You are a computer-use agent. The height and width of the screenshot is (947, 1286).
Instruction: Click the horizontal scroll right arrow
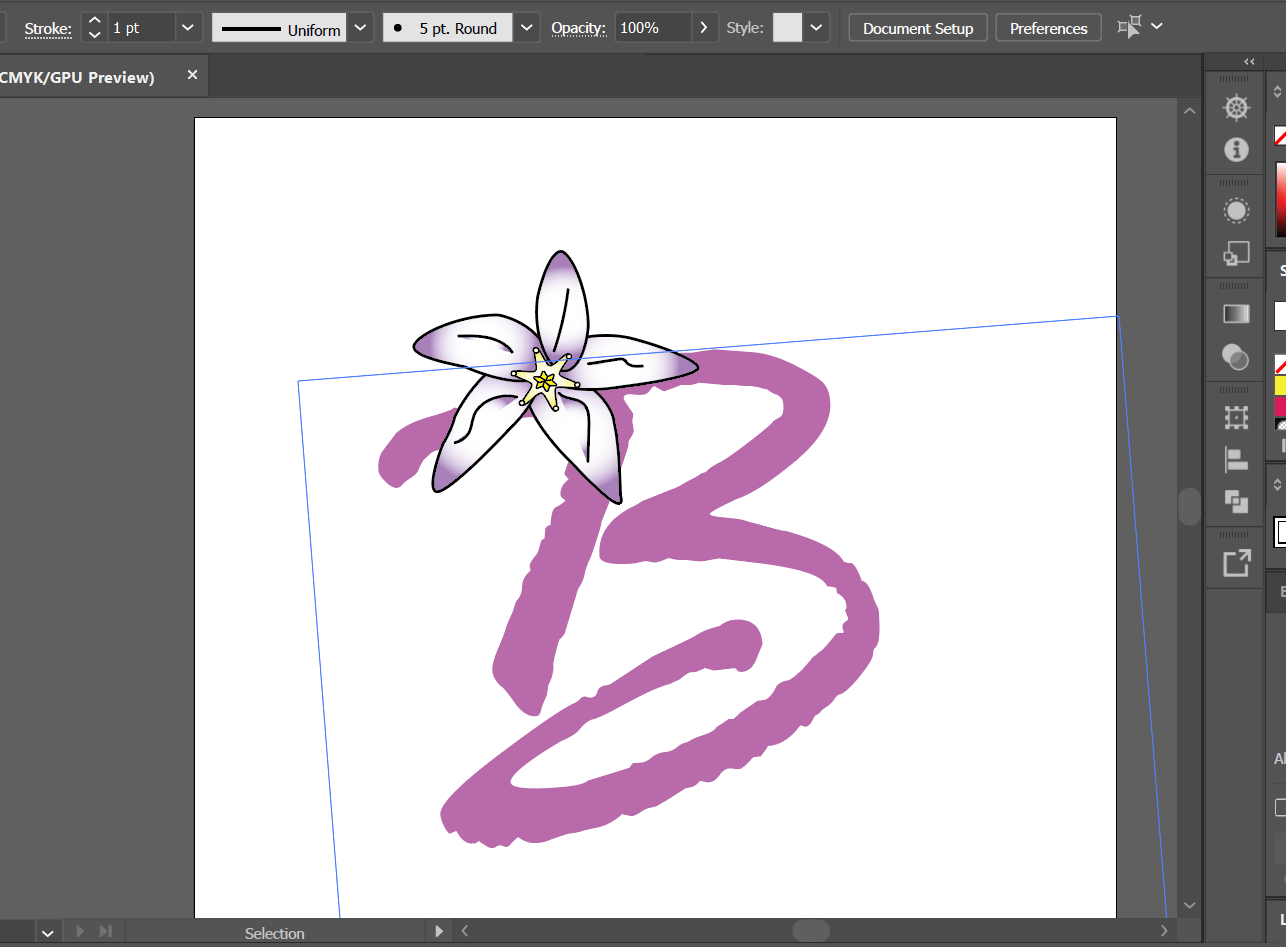click(1163, 931)
